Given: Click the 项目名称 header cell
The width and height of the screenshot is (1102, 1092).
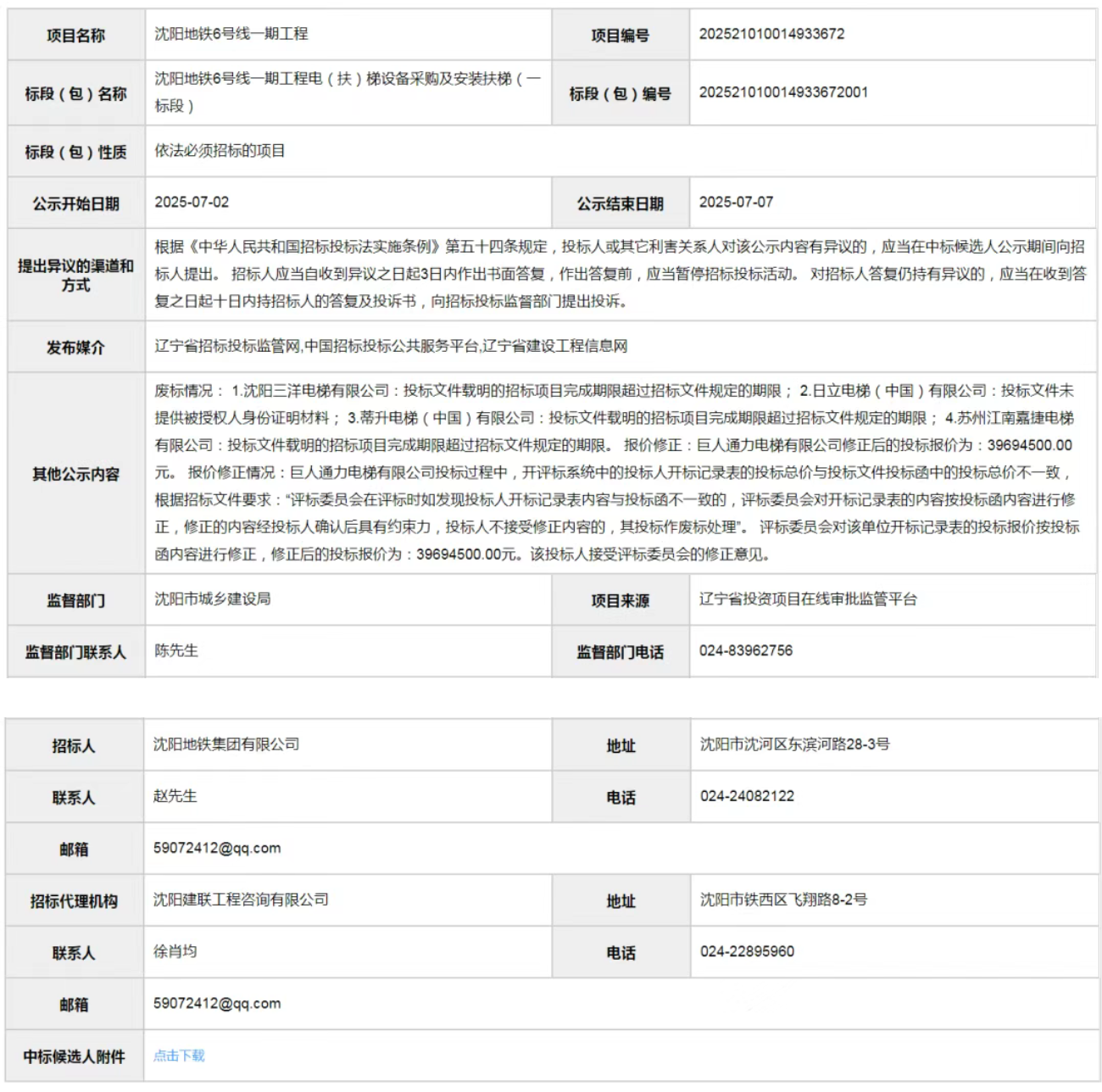Looking at the screenshot, I should point(76,35).
